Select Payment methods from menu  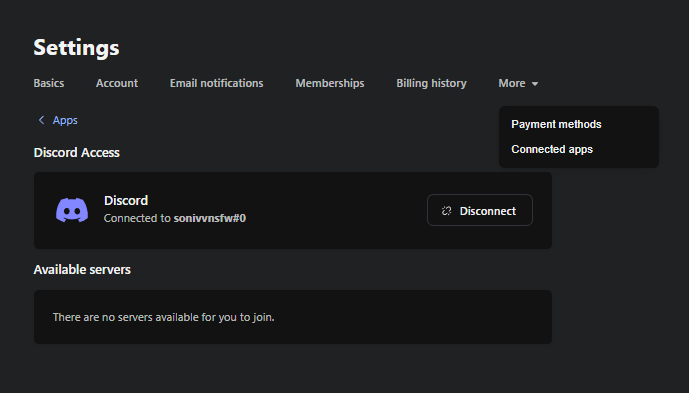556,124
